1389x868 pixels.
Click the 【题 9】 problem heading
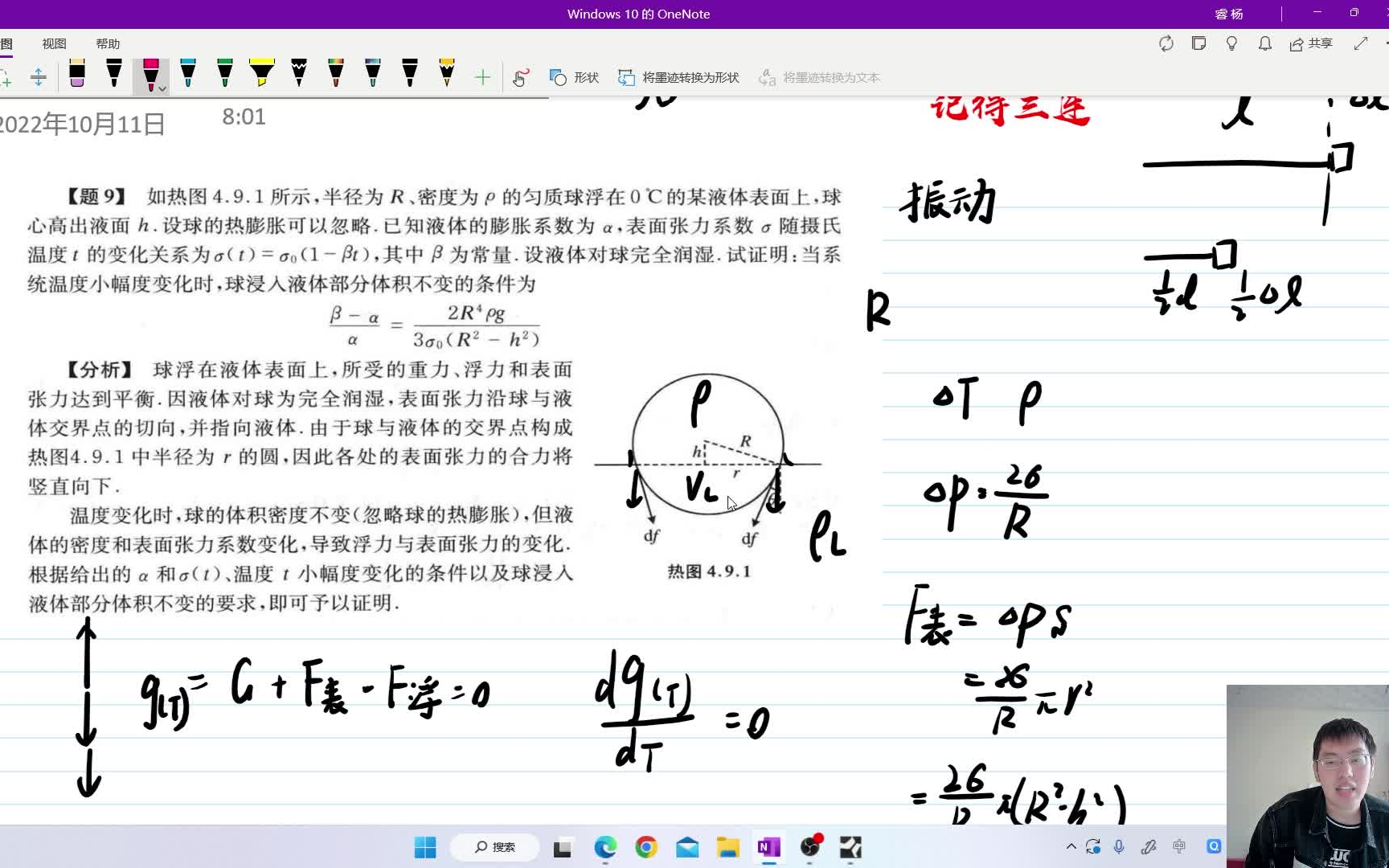tap(97, 197)
